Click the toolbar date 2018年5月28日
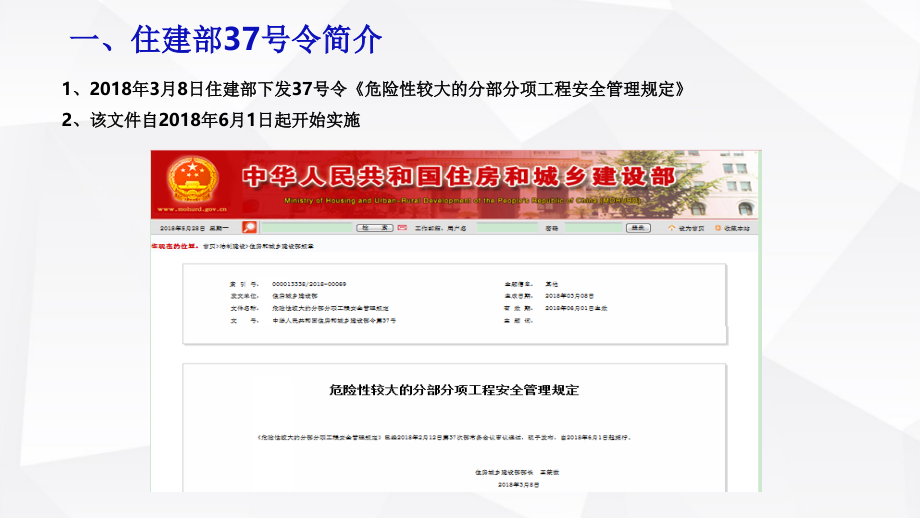Screen dimensions: 920x518 [182, 228]
